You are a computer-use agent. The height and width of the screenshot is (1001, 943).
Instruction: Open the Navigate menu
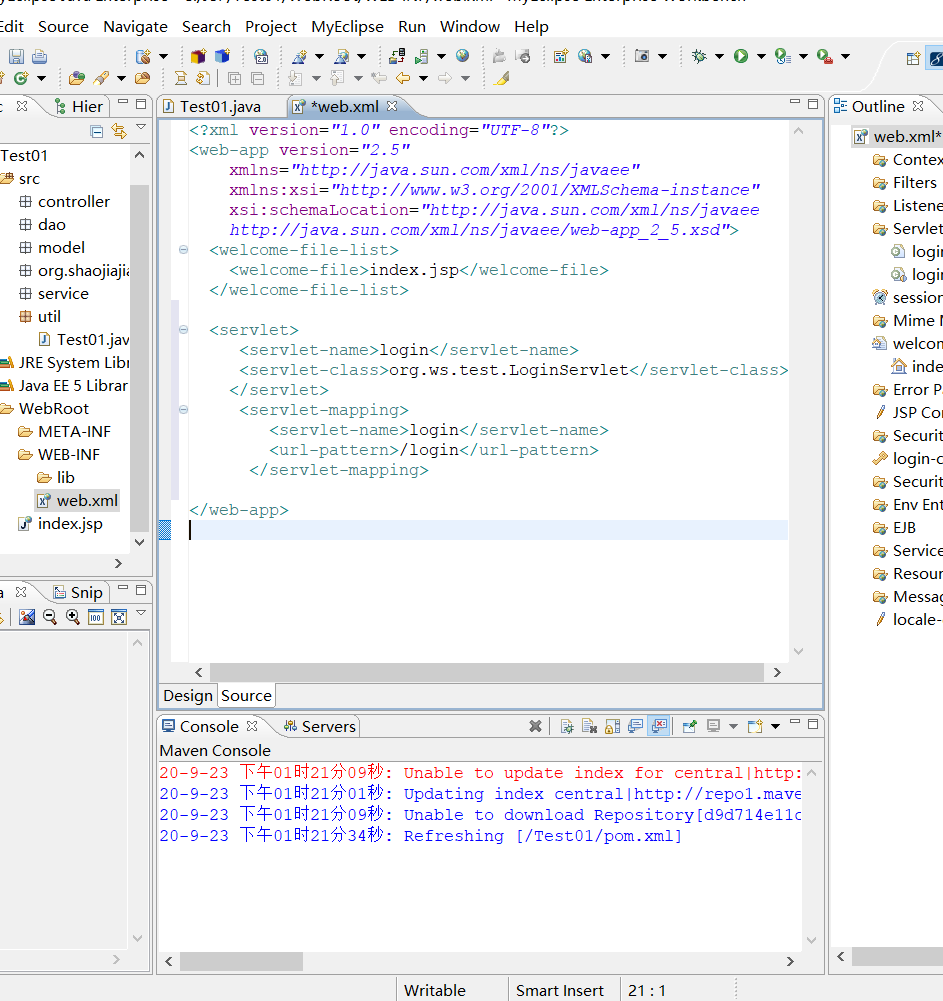[135, 27]
